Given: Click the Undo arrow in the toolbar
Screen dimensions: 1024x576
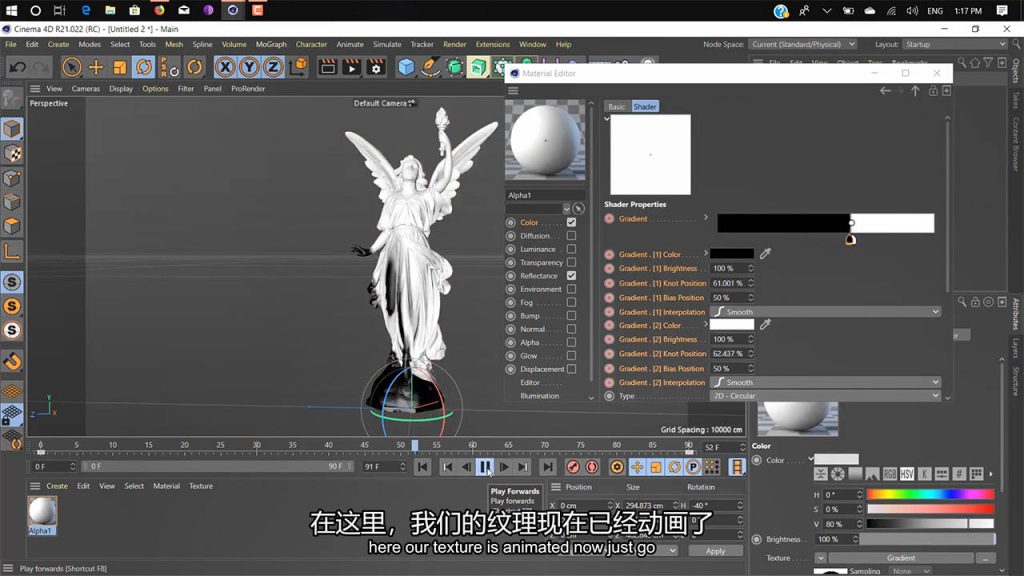Looking at the screenshot, I should tap(18, 67).
